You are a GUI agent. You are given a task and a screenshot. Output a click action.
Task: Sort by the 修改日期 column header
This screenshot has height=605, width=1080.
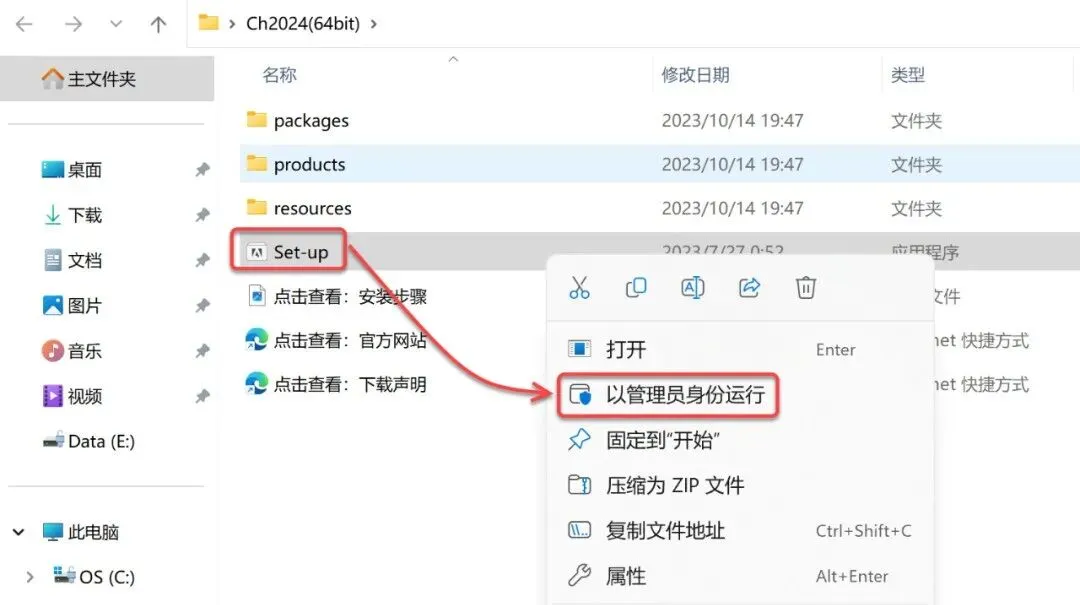coord(695,74)
